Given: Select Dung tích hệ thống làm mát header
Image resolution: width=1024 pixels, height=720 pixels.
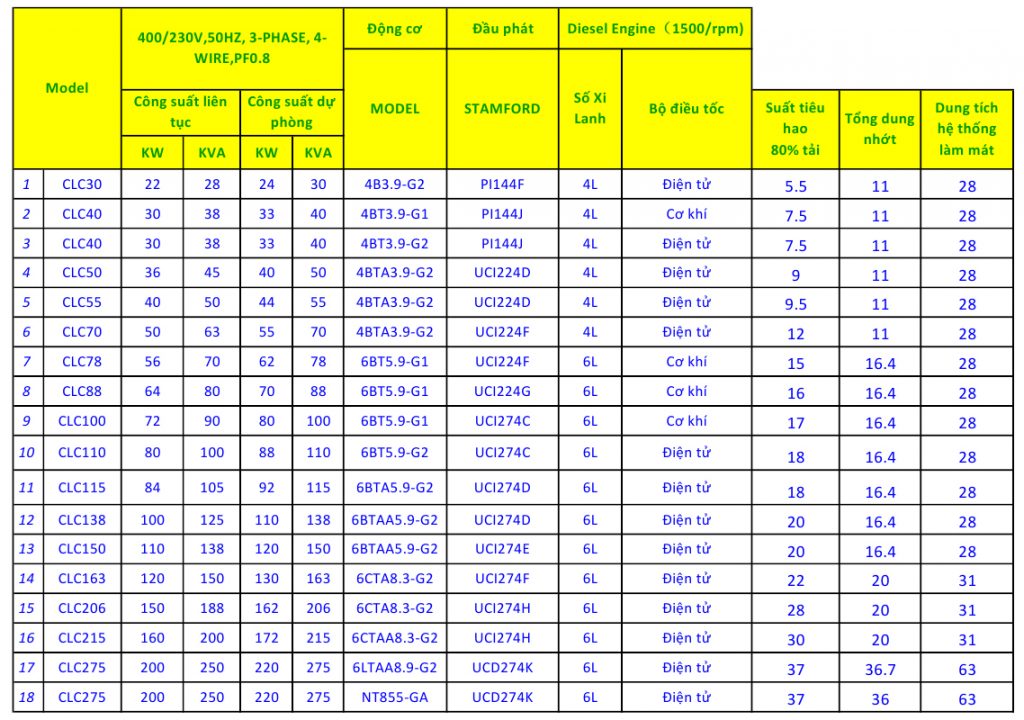Looking at the screenshot, I should click(x=966, y=128).
